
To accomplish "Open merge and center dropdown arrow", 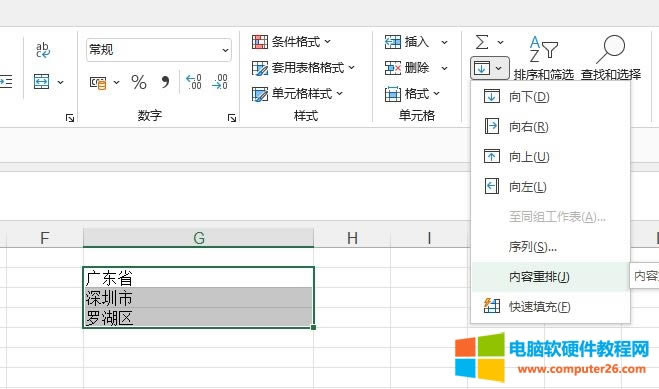I will [x=61, y=82].
